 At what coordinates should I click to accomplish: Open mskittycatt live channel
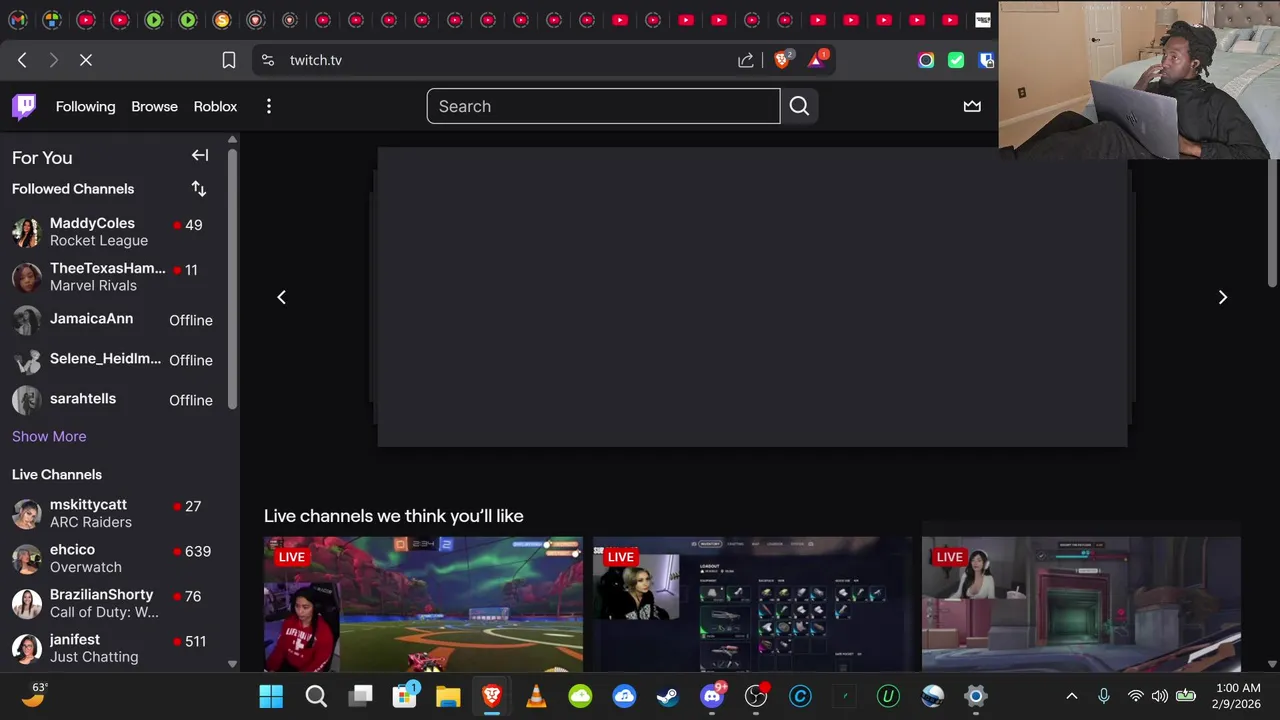coord(113,513)
